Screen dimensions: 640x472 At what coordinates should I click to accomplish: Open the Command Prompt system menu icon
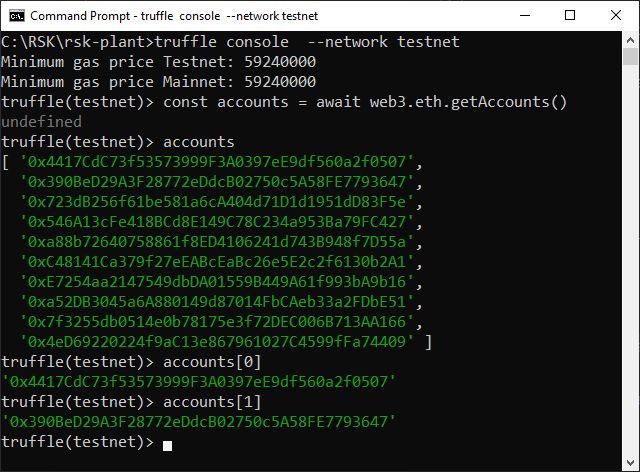point(16,16)
